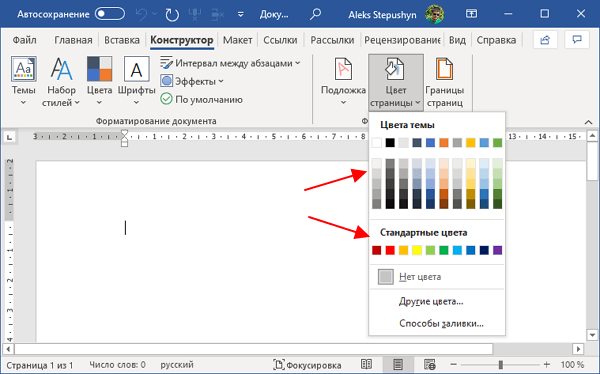Toggle the Автосохранение switch
This screenshot has height=374, width=600.
[x=110, y=14]
